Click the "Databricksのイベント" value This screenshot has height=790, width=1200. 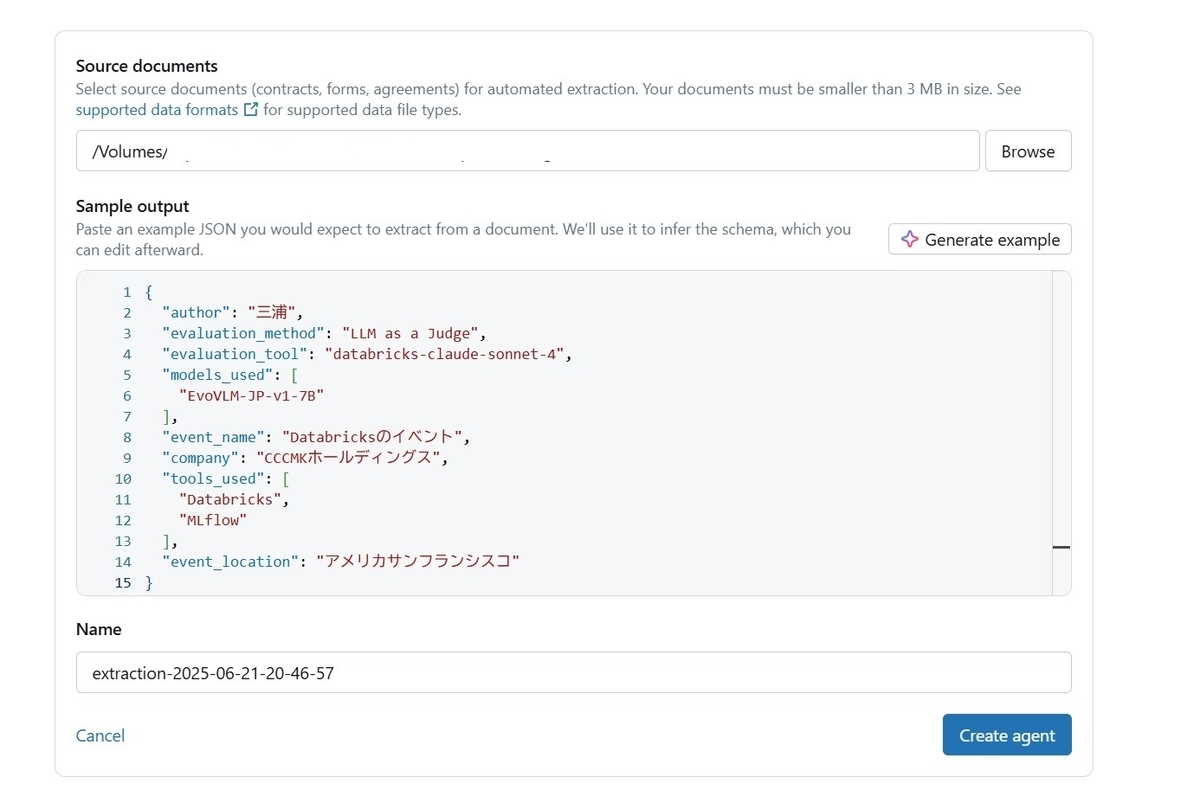[372, 437]
